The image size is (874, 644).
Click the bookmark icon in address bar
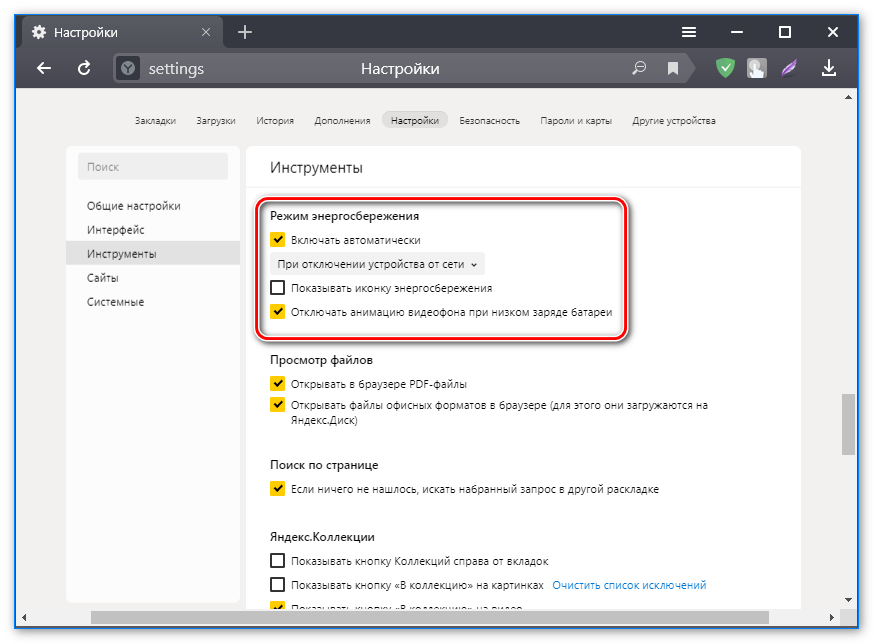(673, 69)
